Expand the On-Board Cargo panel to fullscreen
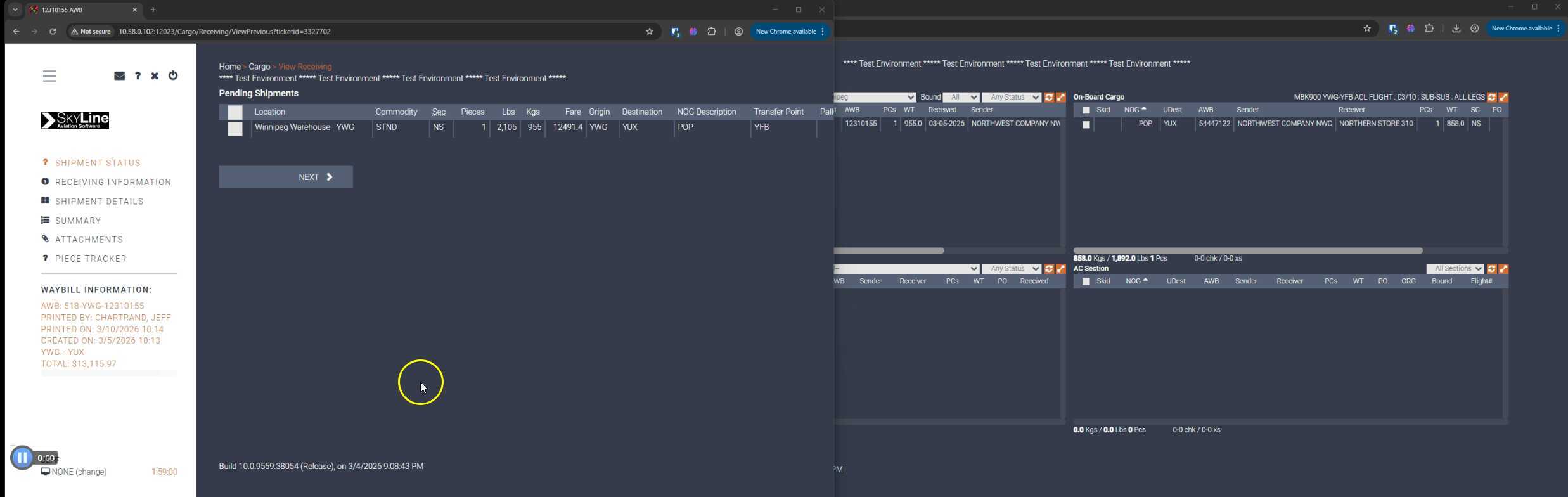1568x497 pixels. click(x=1503, y=97)
